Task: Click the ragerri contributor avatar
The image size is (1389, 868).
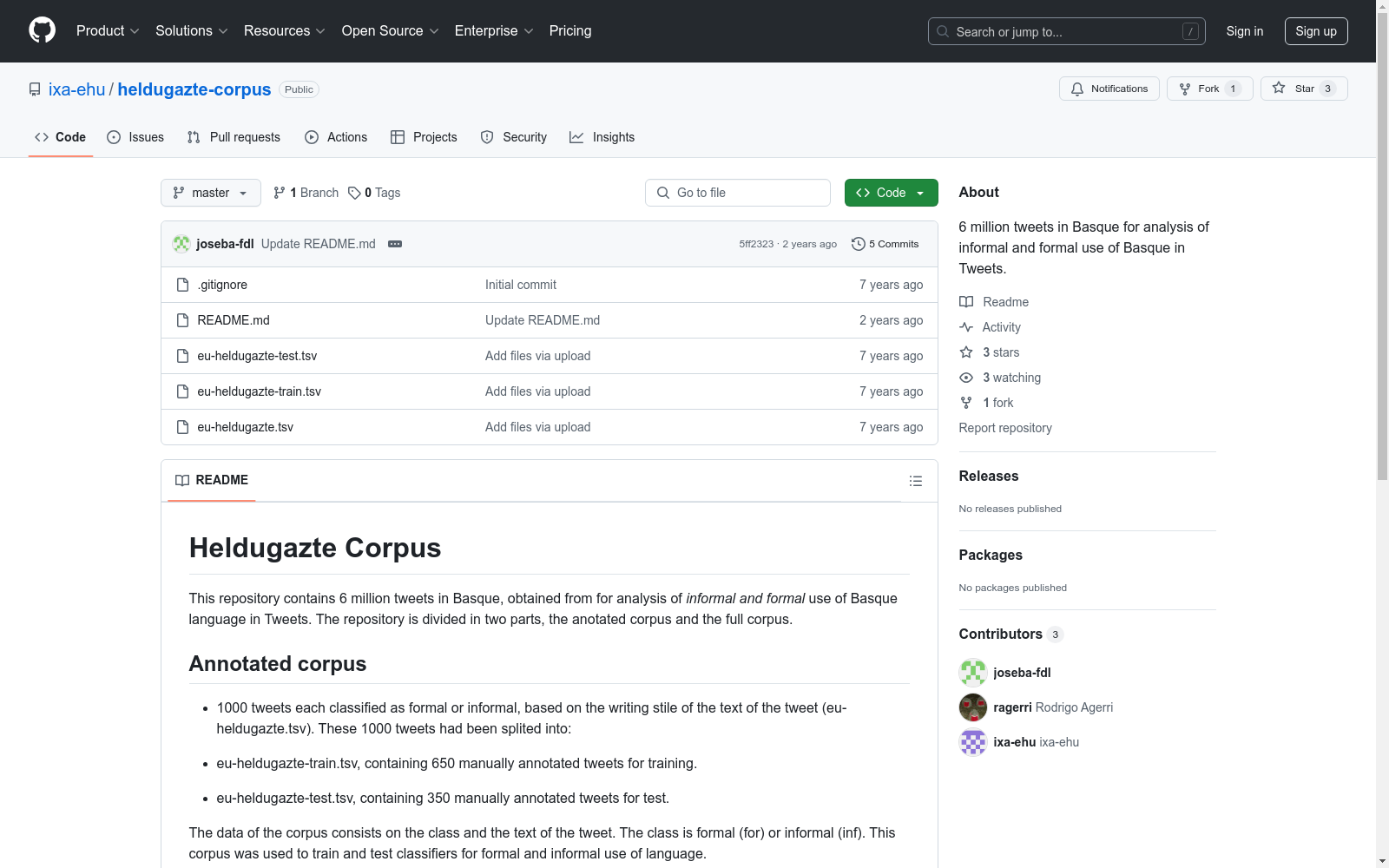Action: click(973, 707)
